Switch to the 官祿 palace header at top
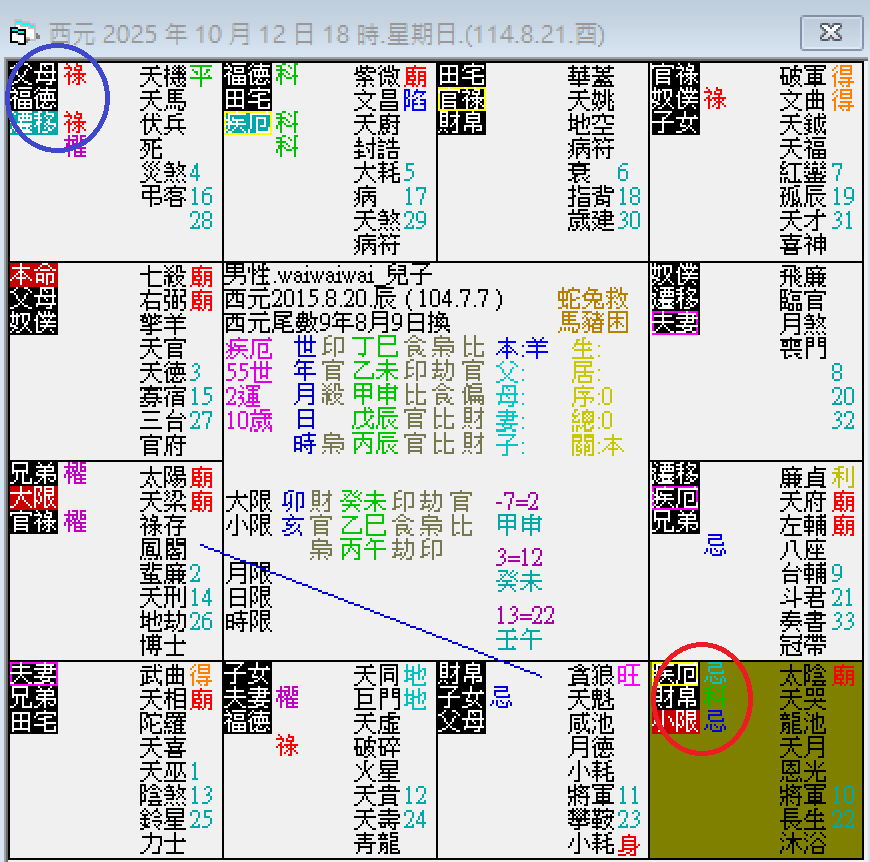The image size is (870, 862). coord(460,98)
